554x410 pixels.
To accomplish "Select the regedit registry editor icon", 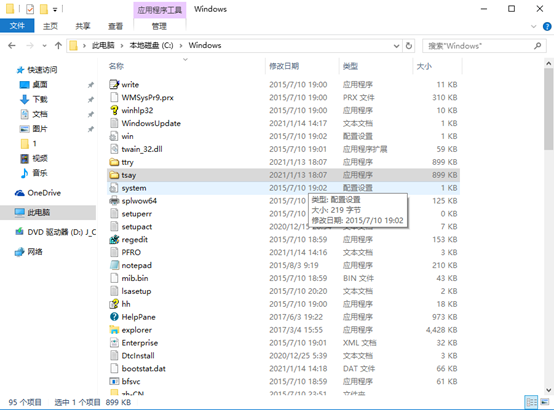I will 114,240.
